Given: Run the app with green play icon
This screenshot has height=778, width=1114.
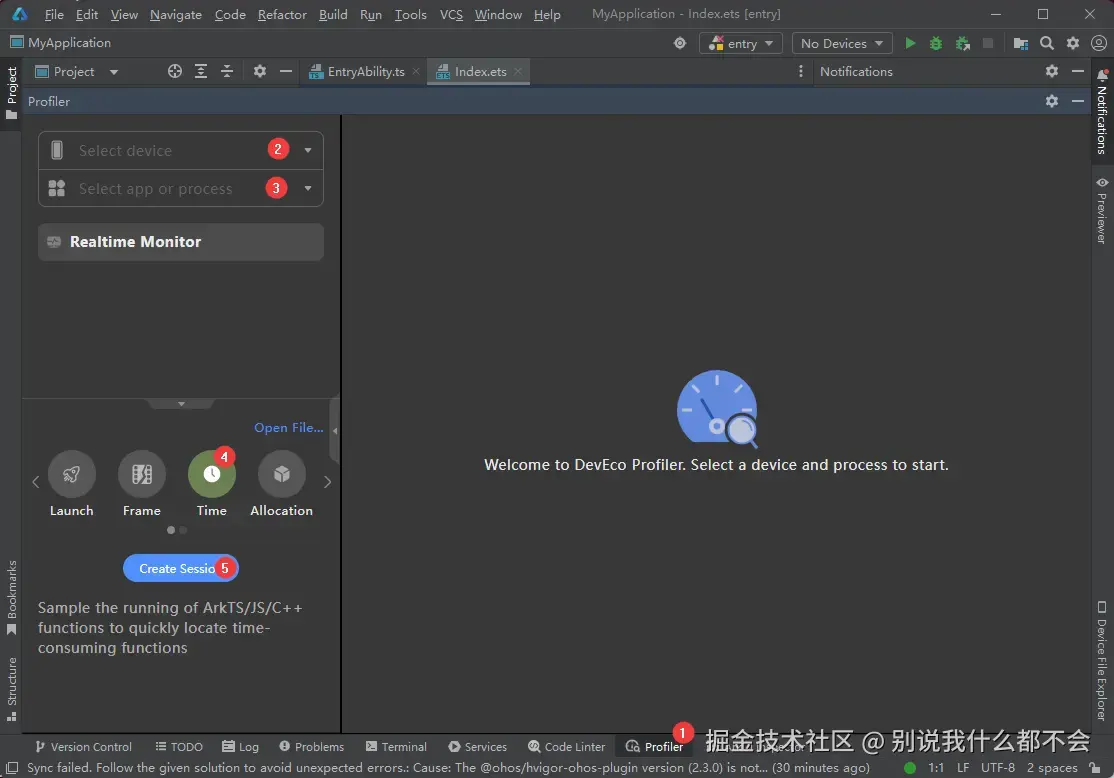Looking at the screenshot, I should point(910,43).
